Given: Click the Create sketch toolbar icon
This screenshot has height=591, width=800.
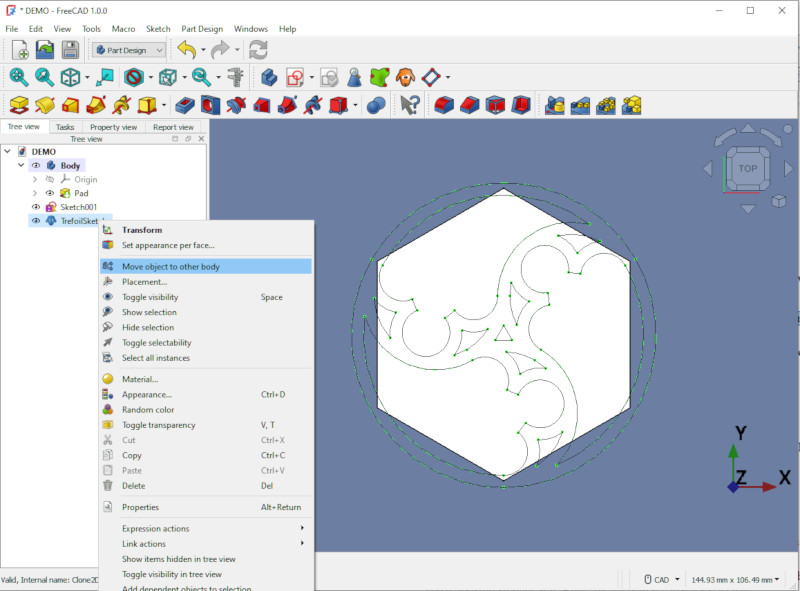Looking at the screenshot, I should 295,78.
